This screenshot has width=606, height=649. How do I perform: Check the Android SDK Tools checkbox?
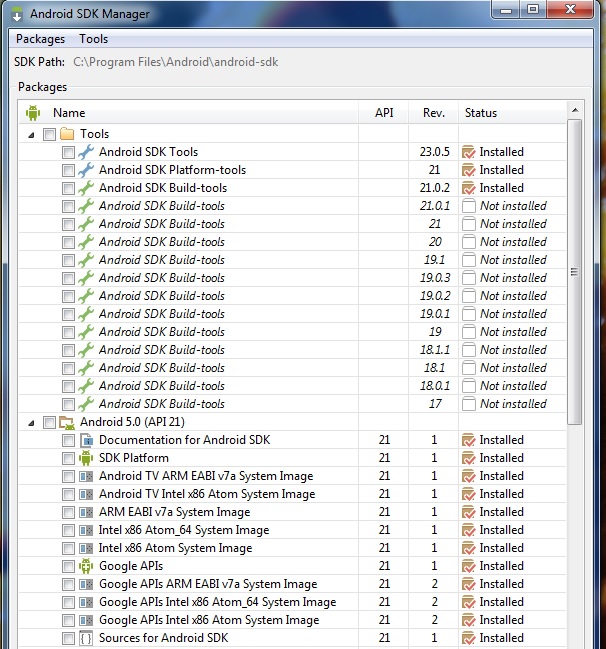click(x=68, y=152)
